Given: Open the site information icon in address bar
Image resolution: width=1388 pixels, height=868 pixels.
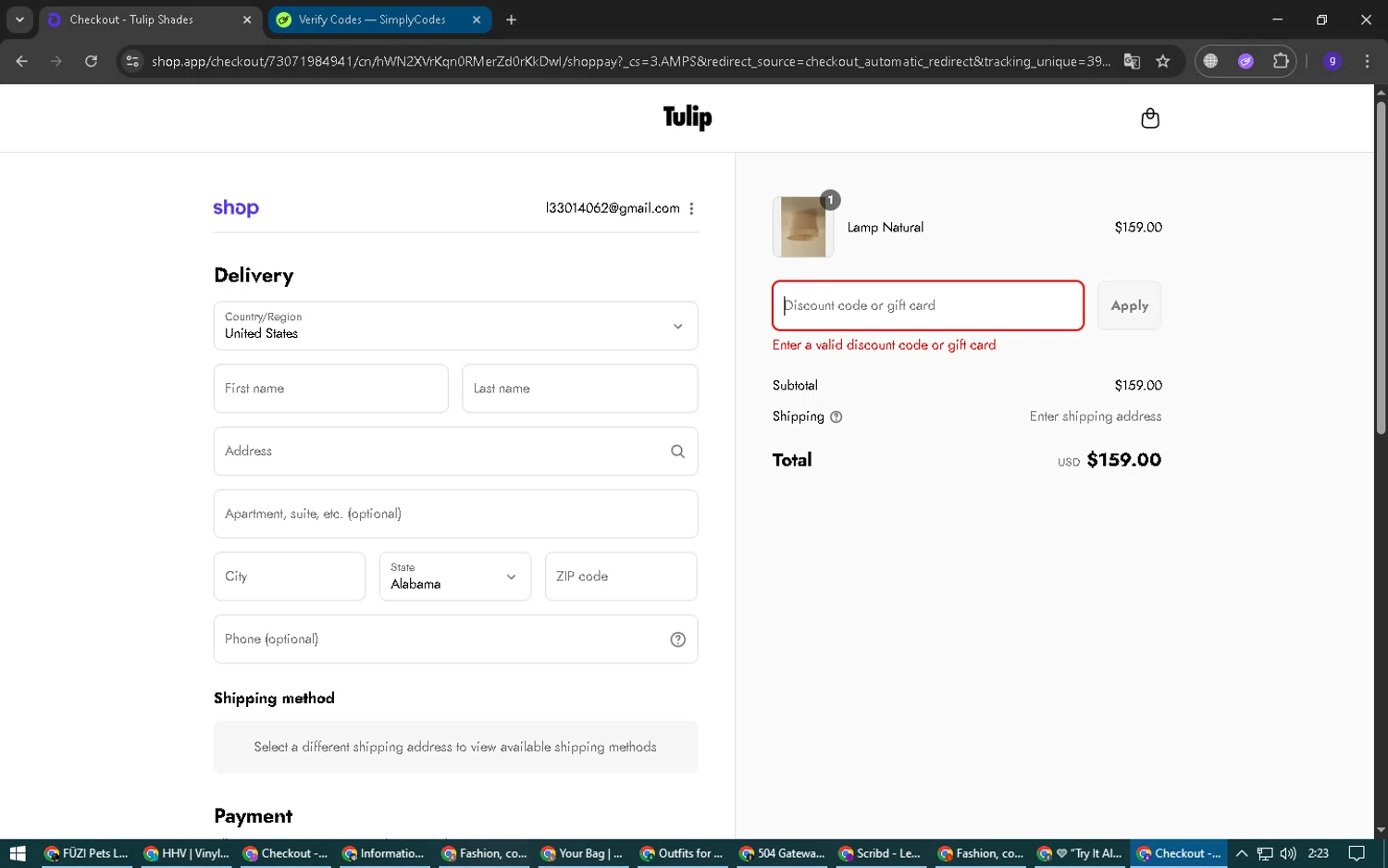Looking at the screenshot, I should coord(132,61).
